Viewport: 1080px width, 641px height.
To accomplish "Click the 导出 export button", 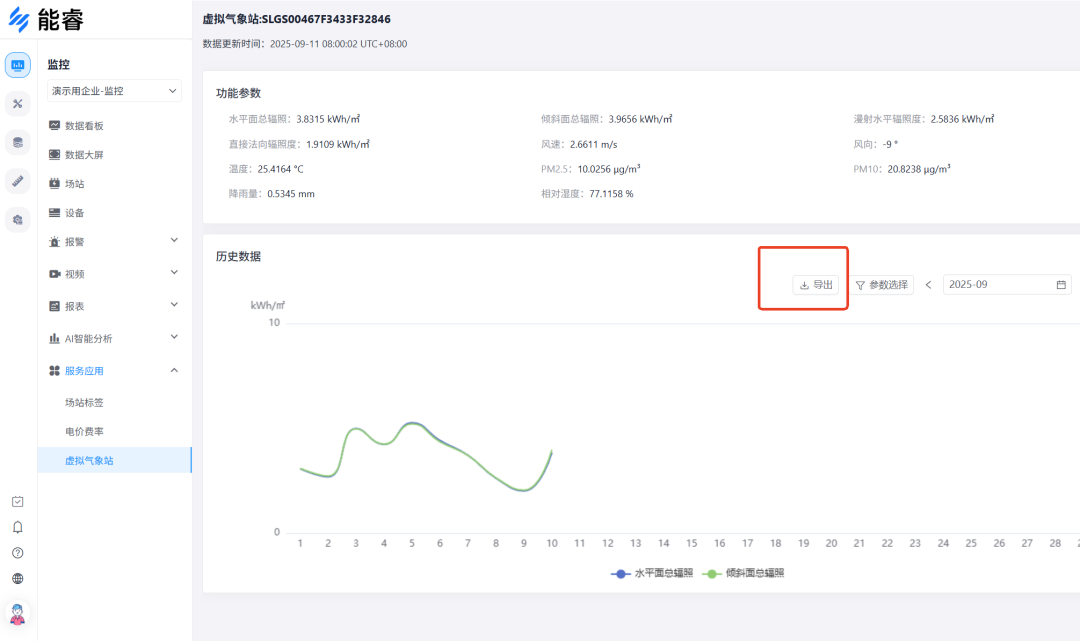I will coord(816,285).
